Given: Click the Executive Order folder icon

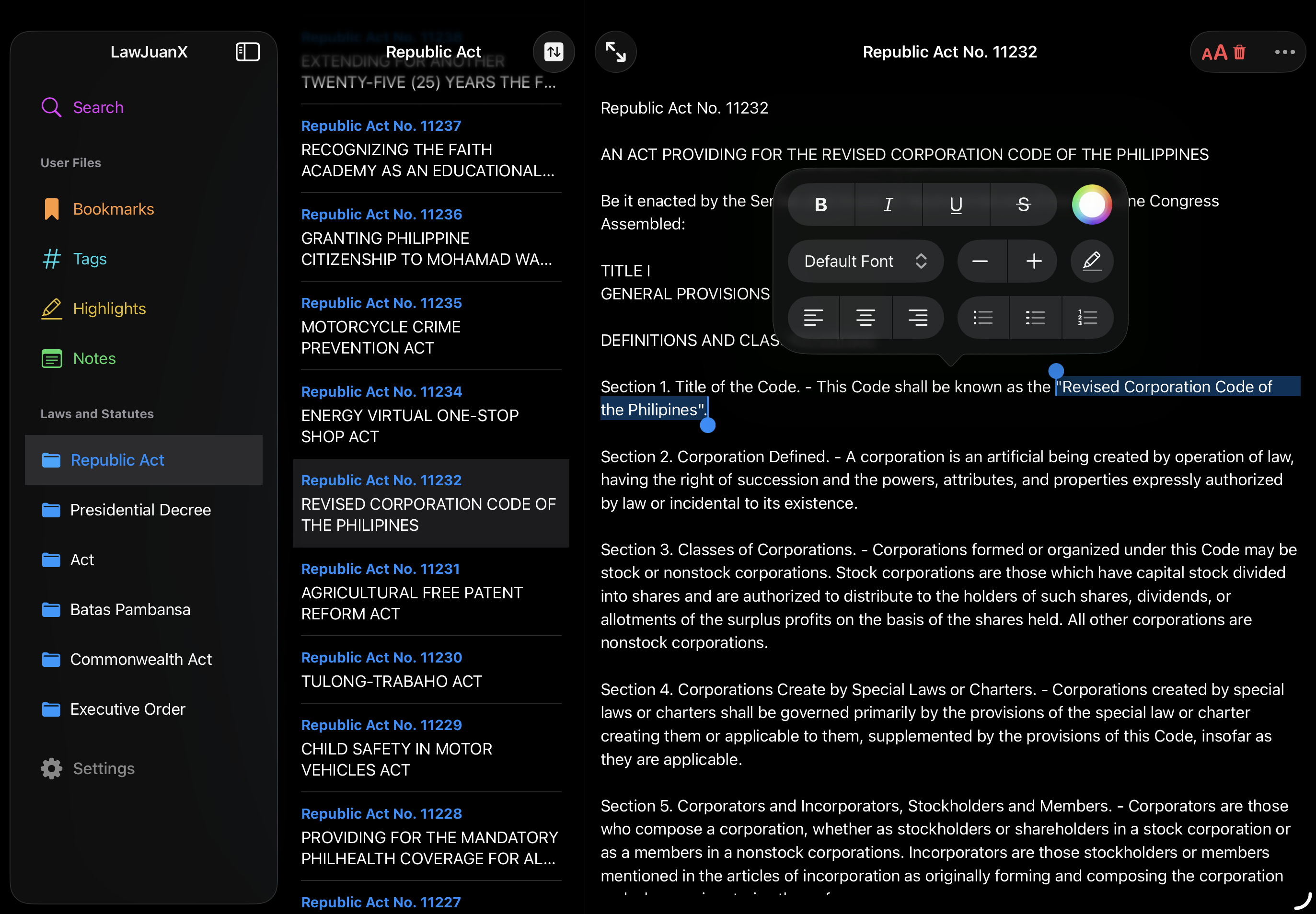Looking at the screenshot, I should (x=51, y=709).
